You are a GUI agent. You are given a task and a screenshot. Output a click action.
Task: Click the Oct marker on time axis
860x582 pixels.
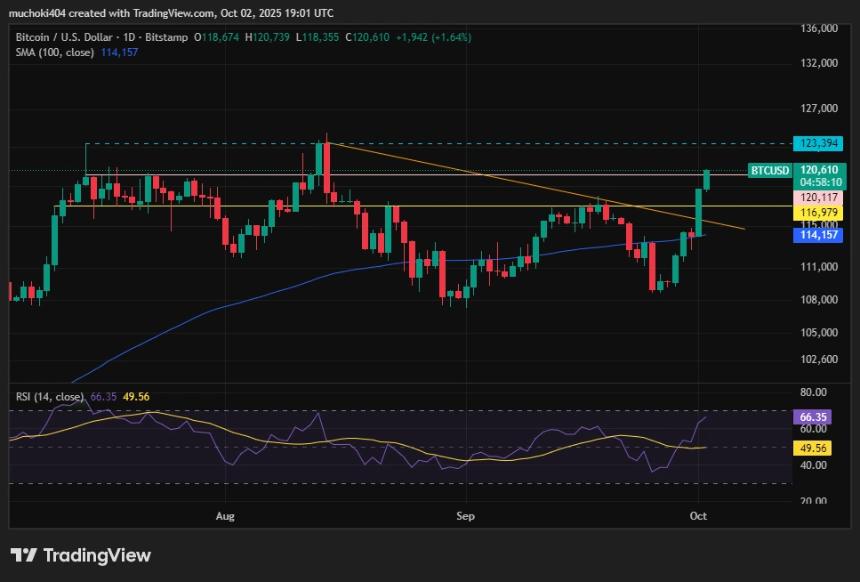point(698,517)
